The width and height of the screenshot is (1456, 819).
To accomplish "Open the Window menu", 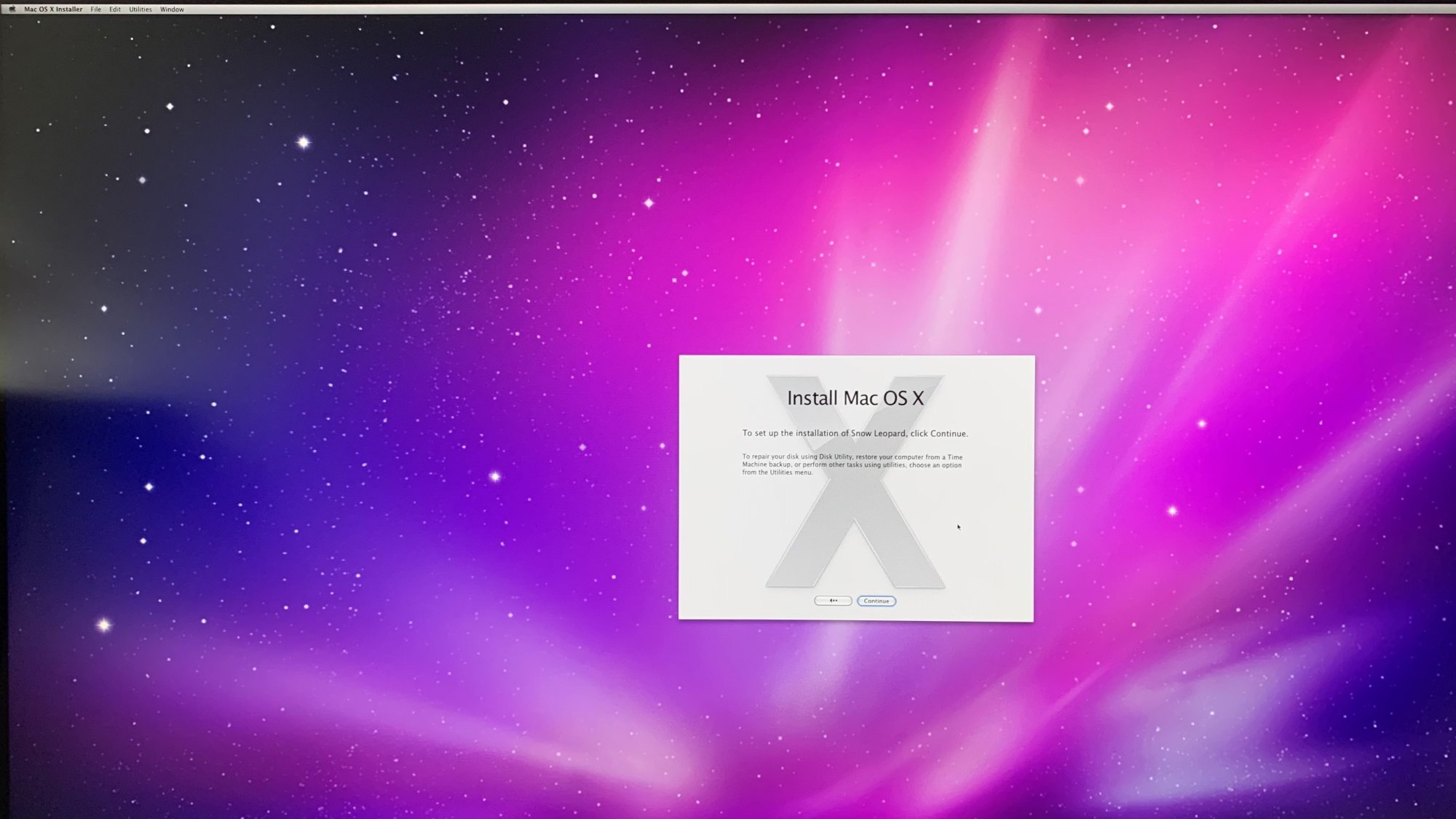I will (x=172, y=9).
